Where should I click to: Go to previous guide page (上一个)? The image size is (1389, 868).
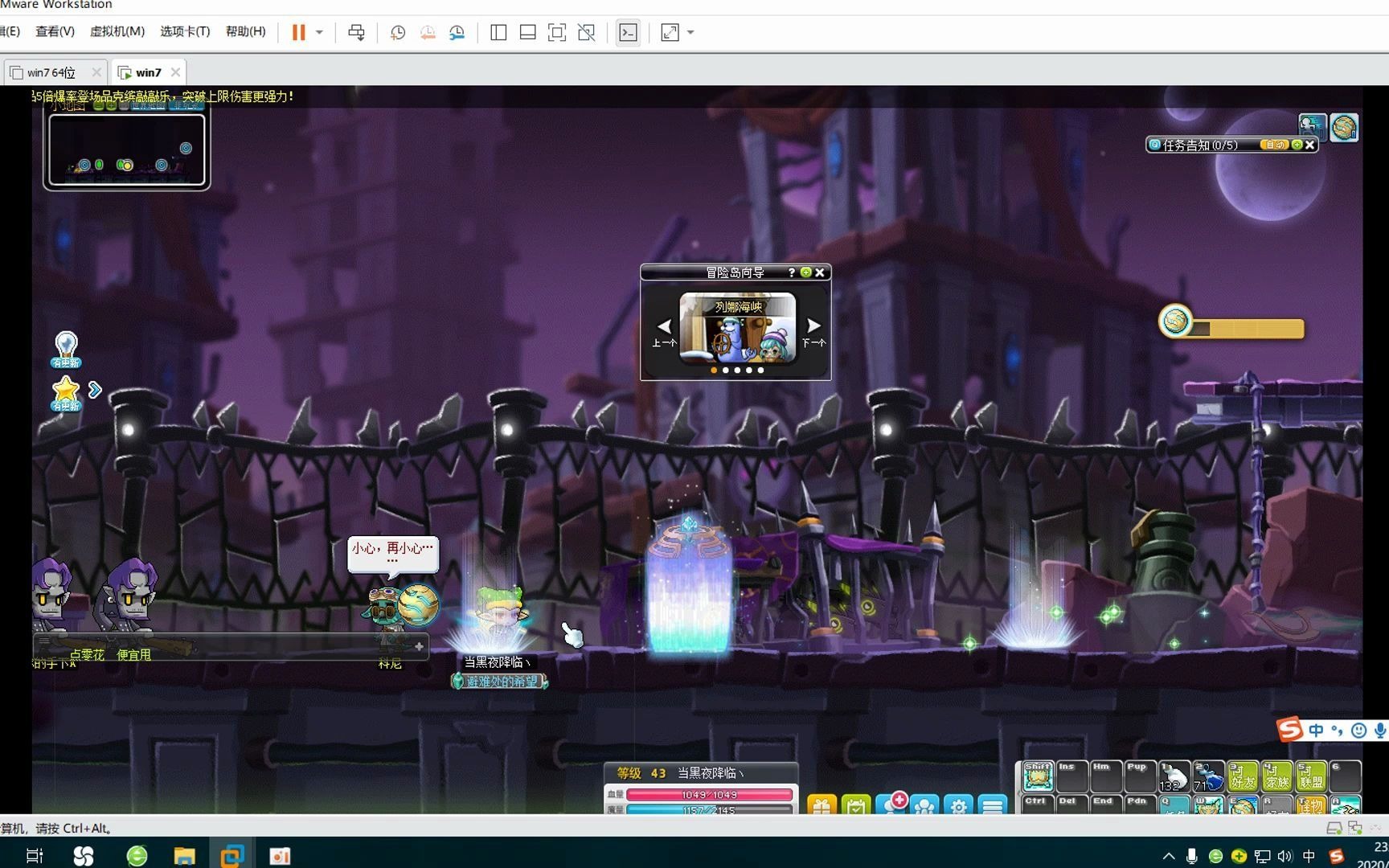coord(664,331)
